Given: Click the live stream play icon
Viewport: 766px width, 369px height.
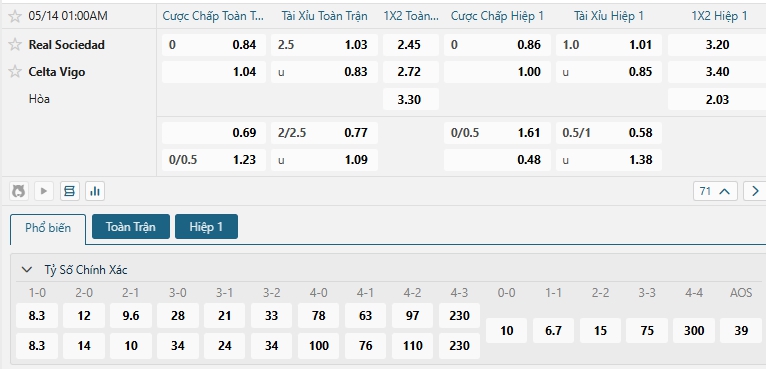Looking at the screenshot, I should point(43,191).
